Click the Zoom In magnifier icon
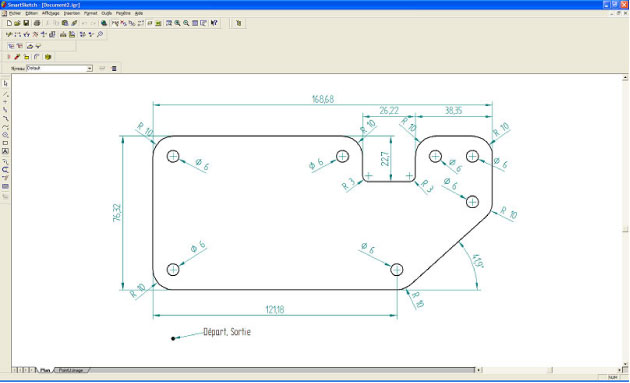This screenshot has width=630, height=383. (x=178, y=23)
